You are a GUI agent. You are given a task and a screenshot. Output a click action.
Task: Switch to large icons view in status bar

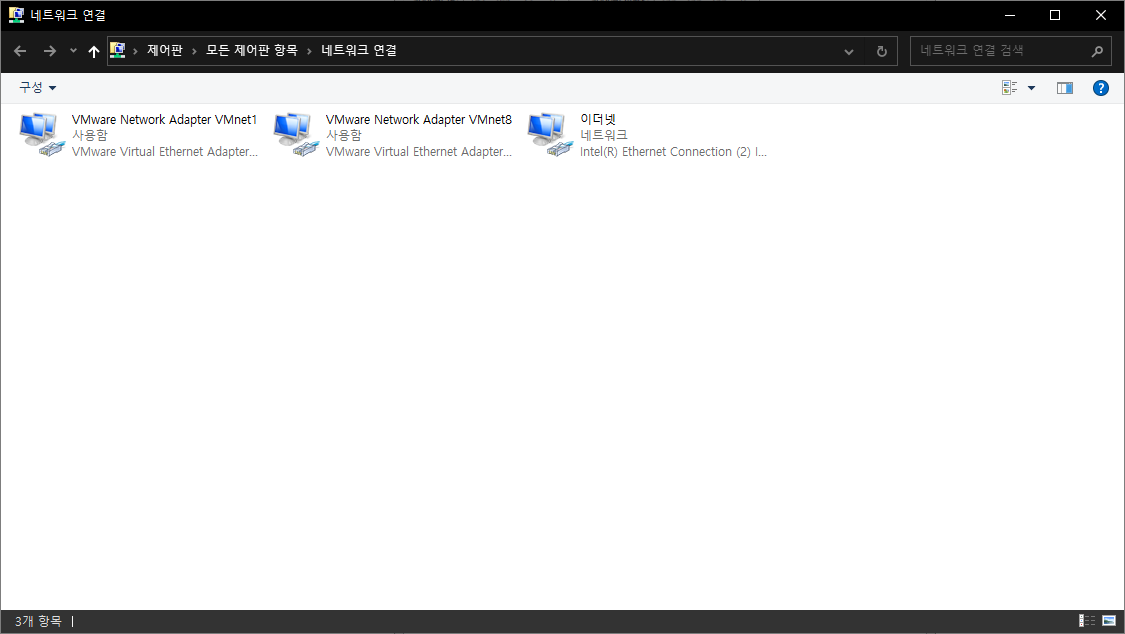click(1109, 620)
